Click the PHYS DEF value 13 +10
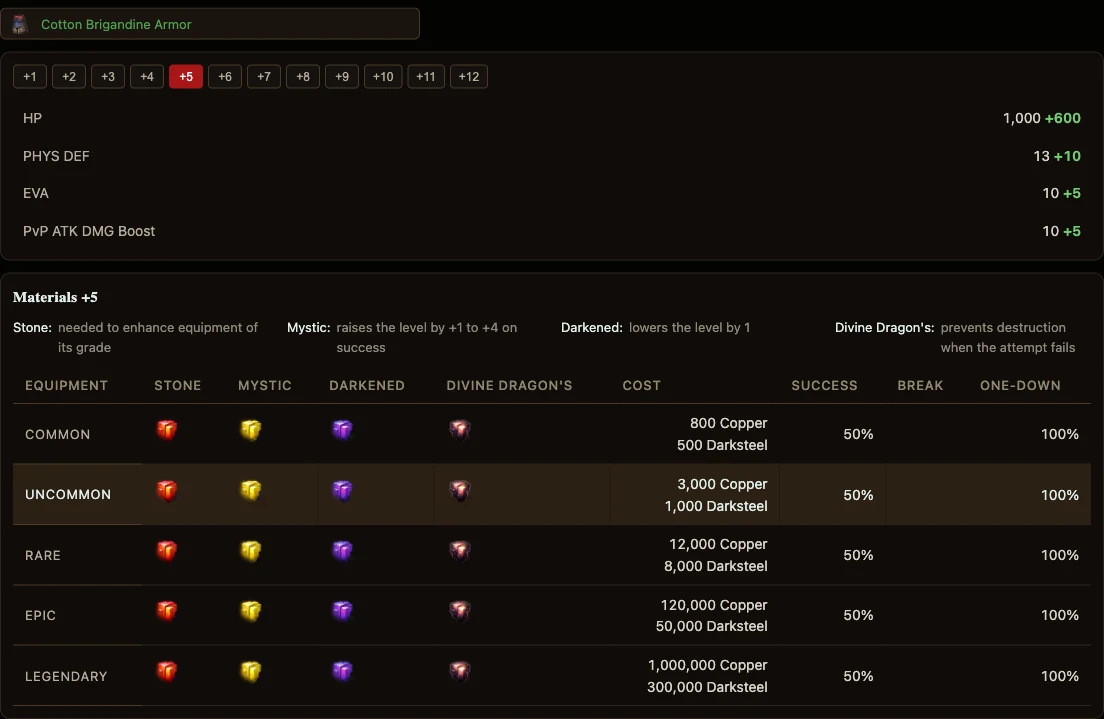This screenshot has width=1104, height=719. point(1057,156)
